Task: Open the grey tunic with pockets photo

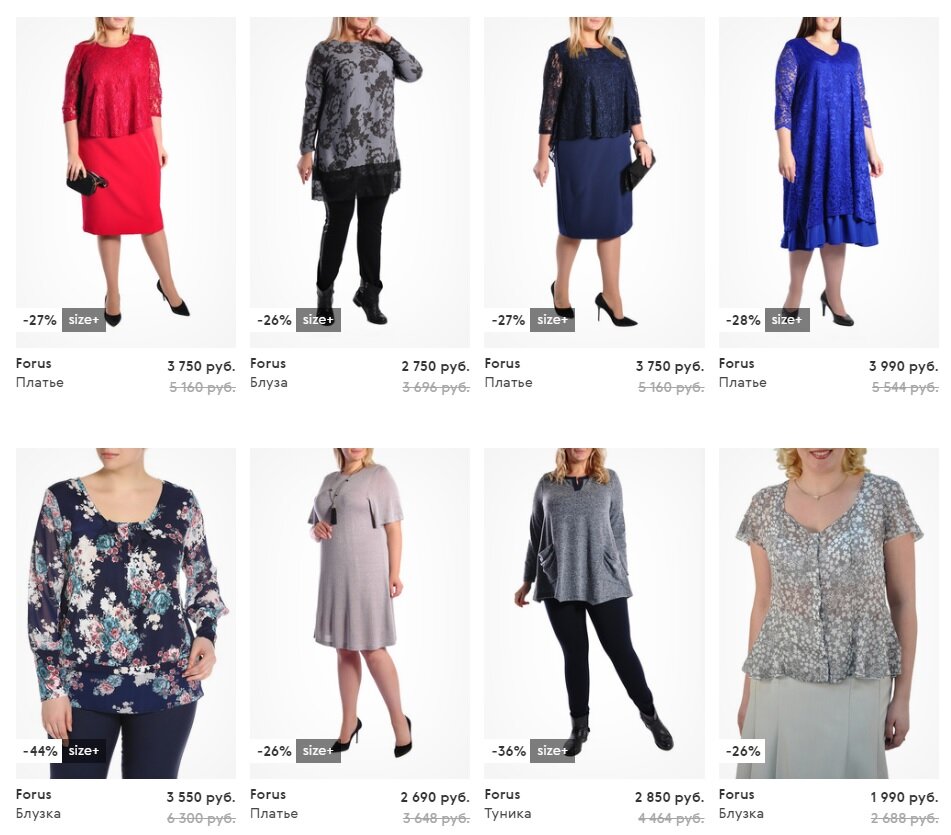Action: [594, 613]
